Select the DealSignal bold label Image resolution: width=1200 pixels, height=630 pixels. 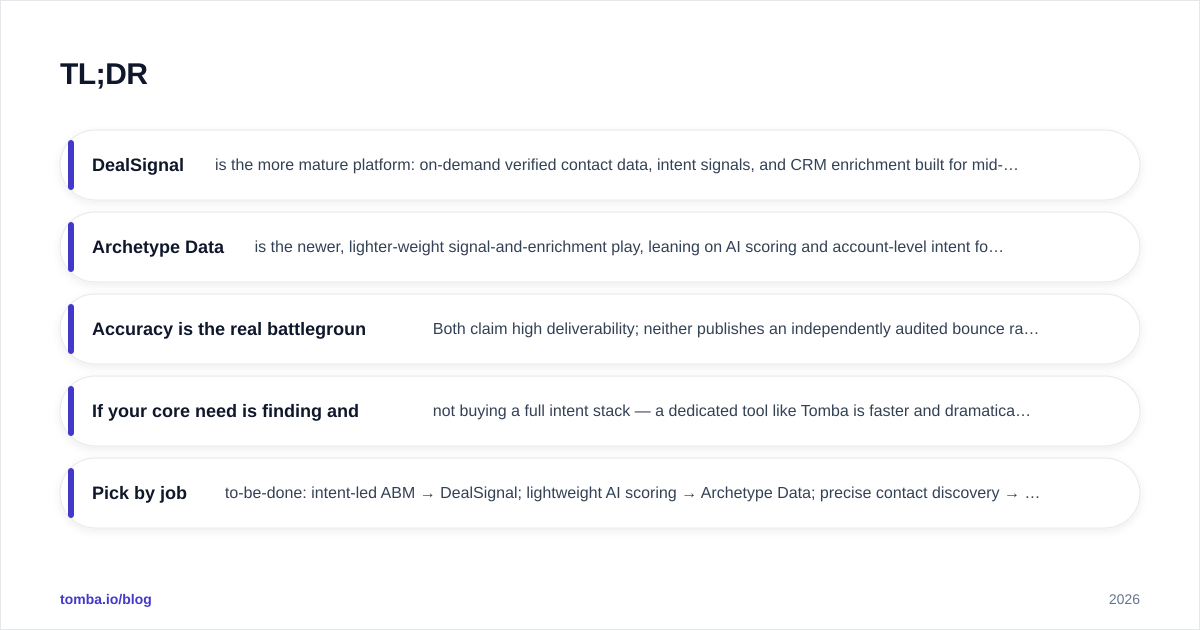(x=138, y=165)
